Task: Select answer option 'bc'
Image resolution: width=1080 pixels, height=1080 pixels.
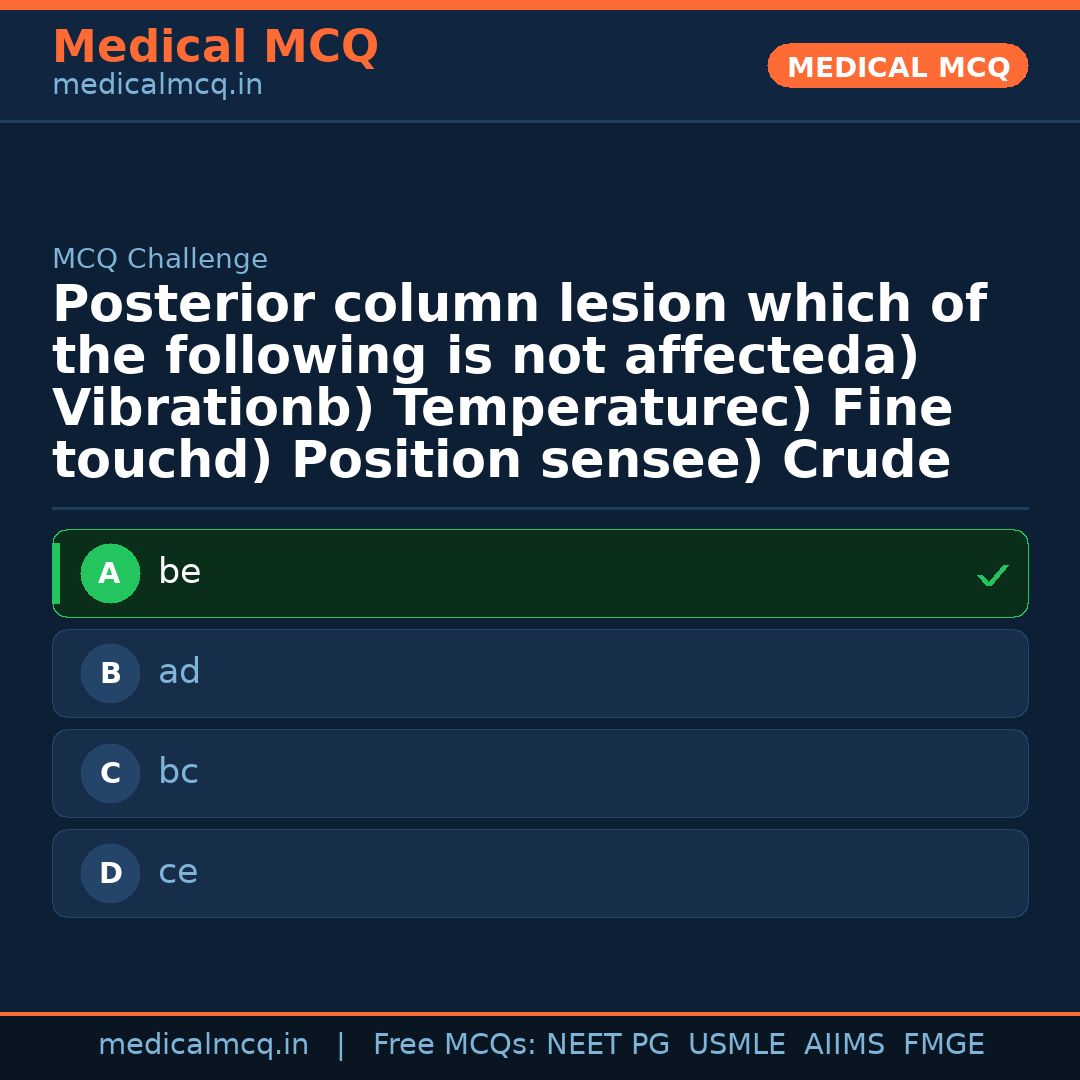Action: [x=540, y=773]
